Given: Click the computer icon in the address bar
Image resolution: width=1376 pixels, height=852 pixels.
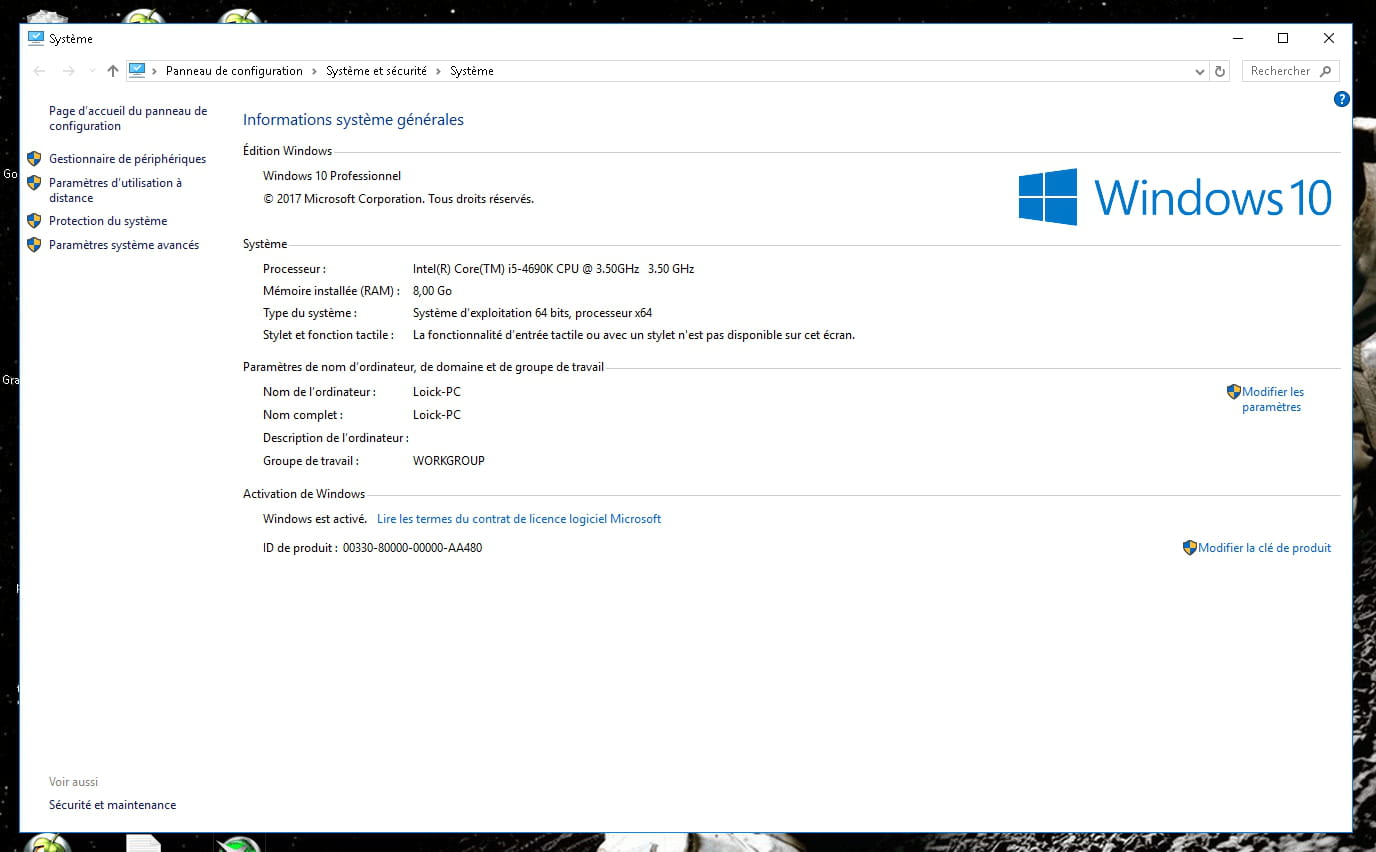Looking at the screenshot, I should pos(137,70).
